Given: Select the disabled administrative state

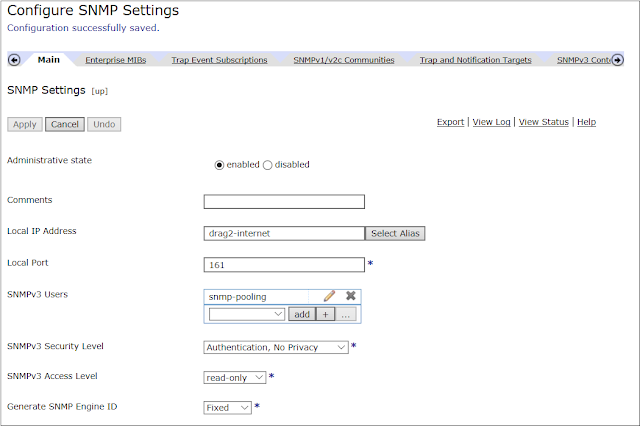Looking at the screenshot, I should [x=267, y=165].
